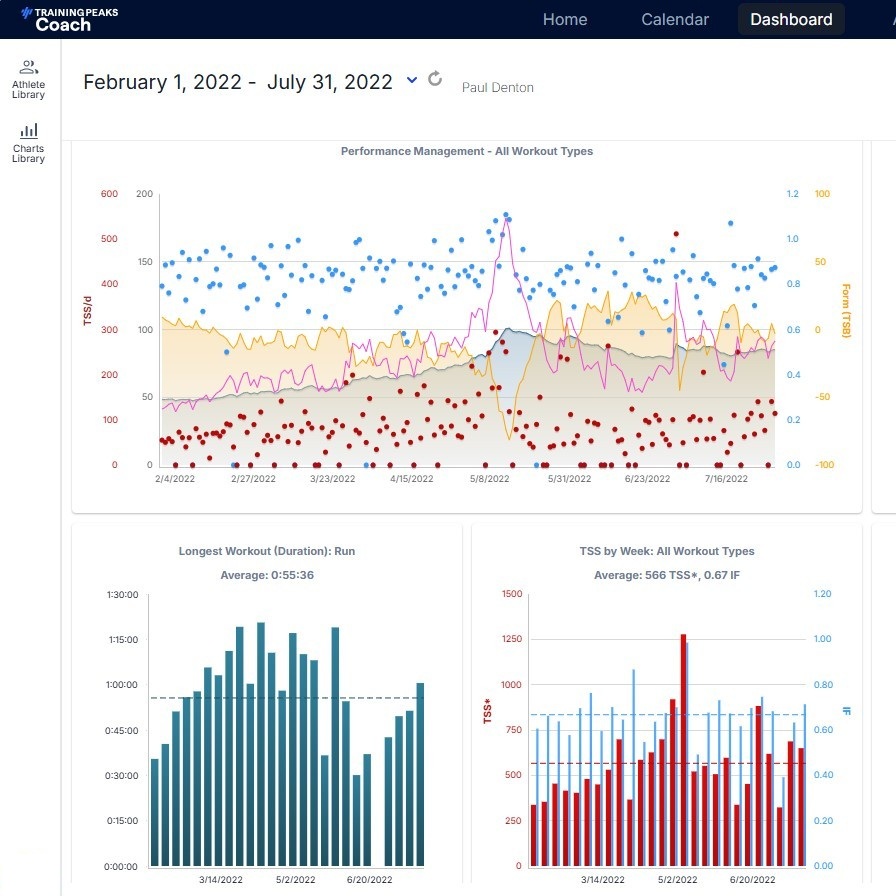This screenshot has width=896, height=896.
Task: Switch to the Calendar tab
Action: tap(675, 19)
